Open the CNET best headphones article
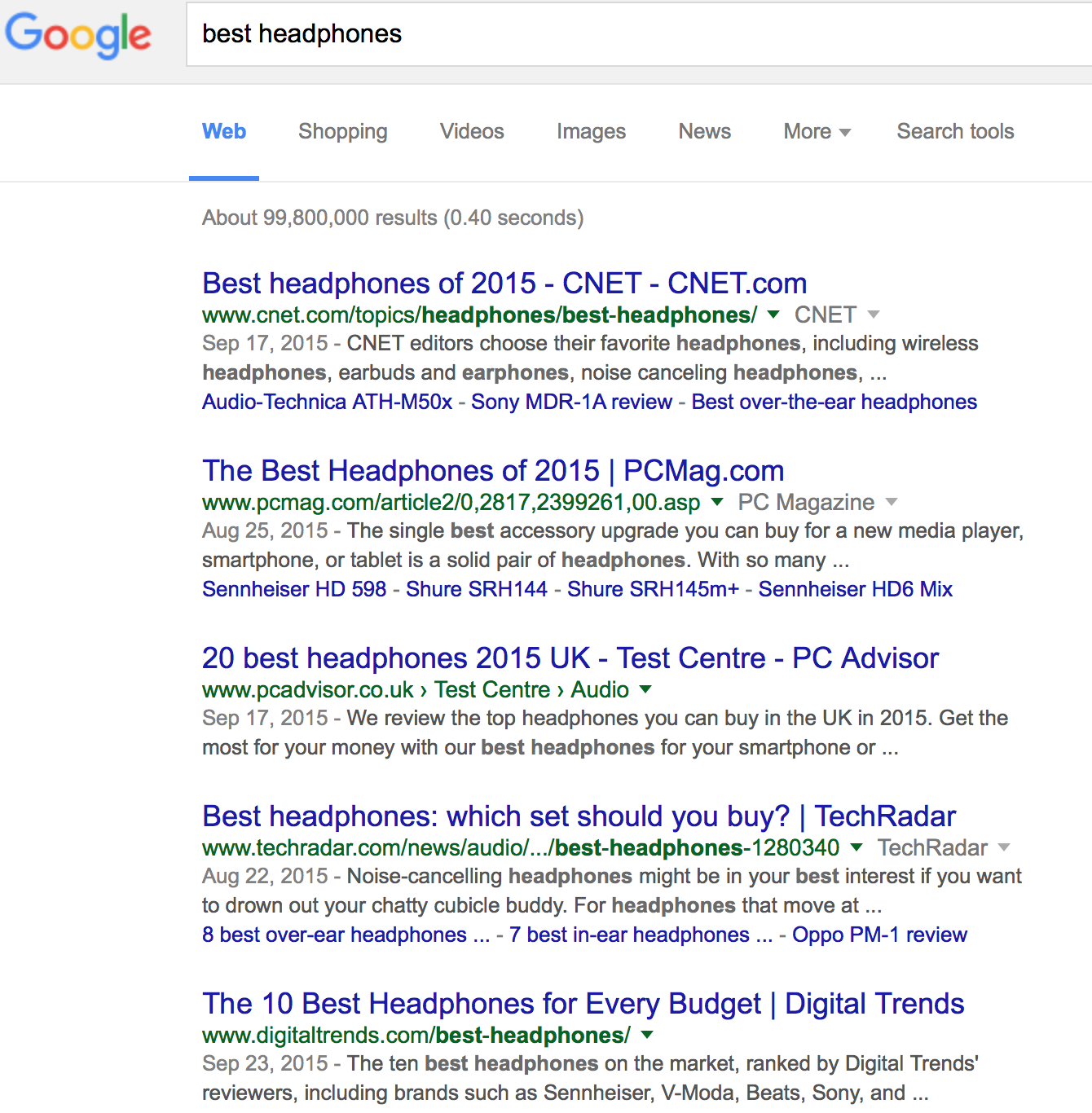Screen dimensions: 1092x1113 pyautogui.click(x=504, y=283)
